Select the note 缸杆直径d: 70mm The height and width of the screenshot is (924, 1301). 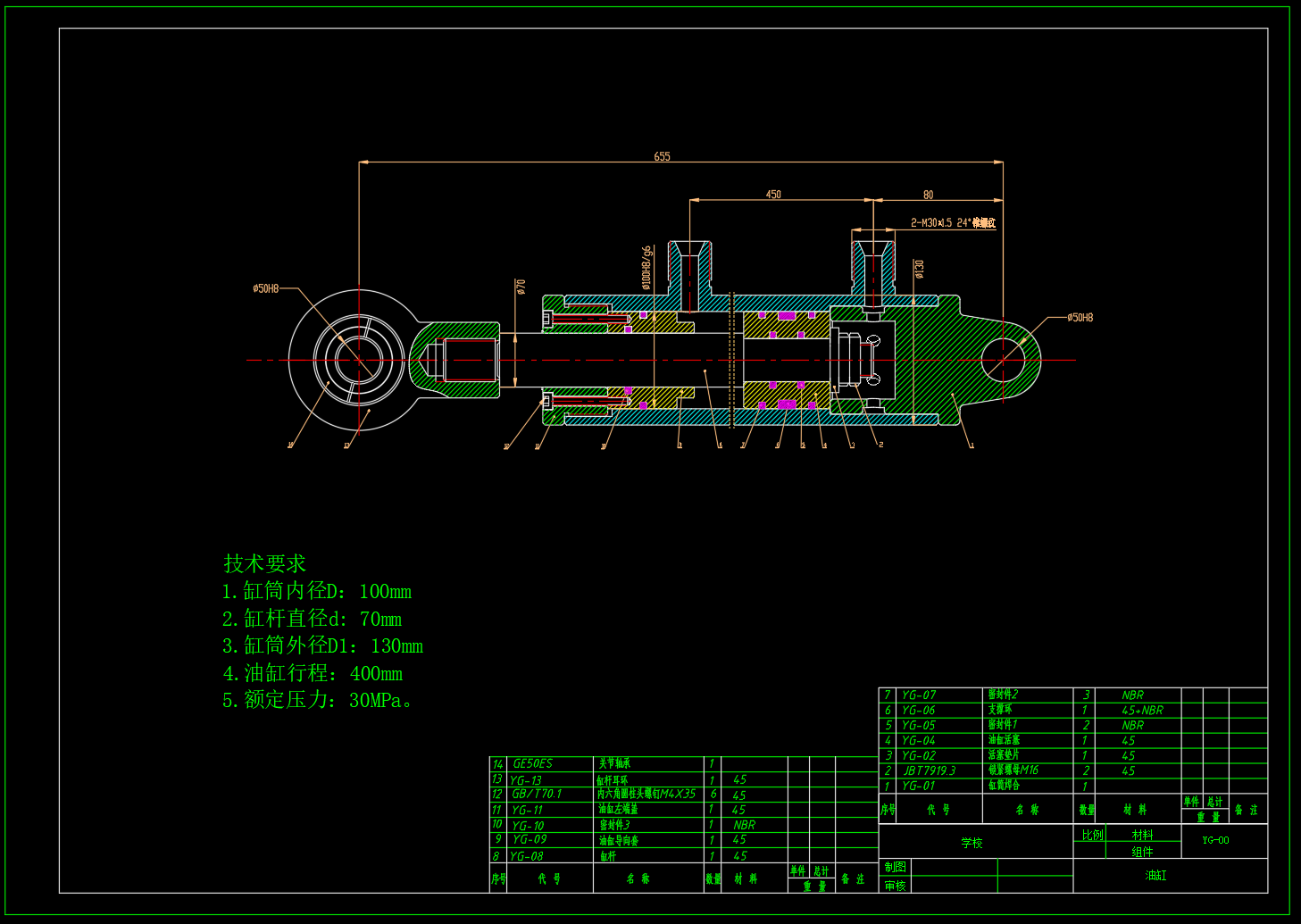coord(312,619)
